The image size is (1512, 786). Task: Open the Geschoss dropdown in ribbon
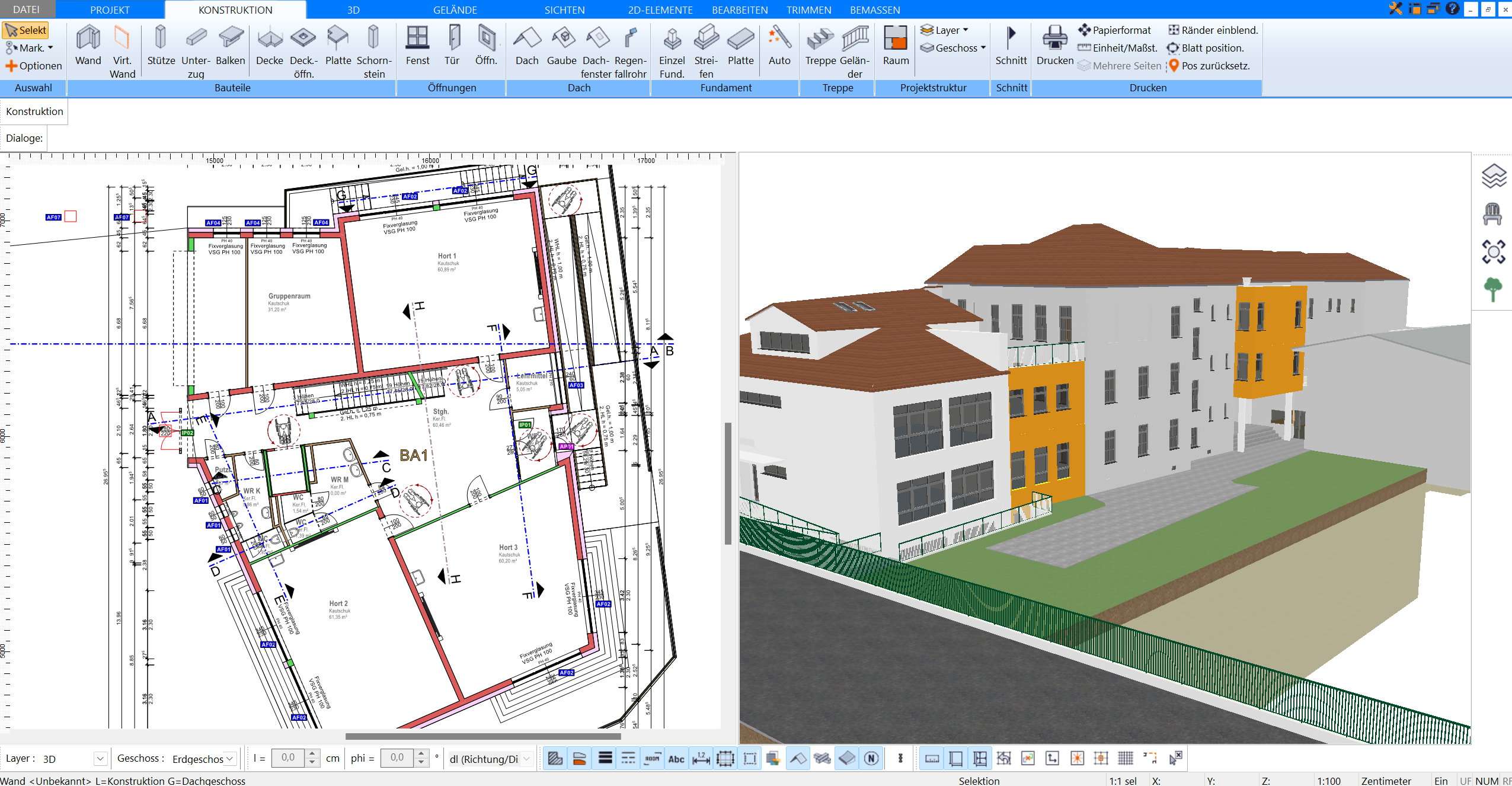953,47
